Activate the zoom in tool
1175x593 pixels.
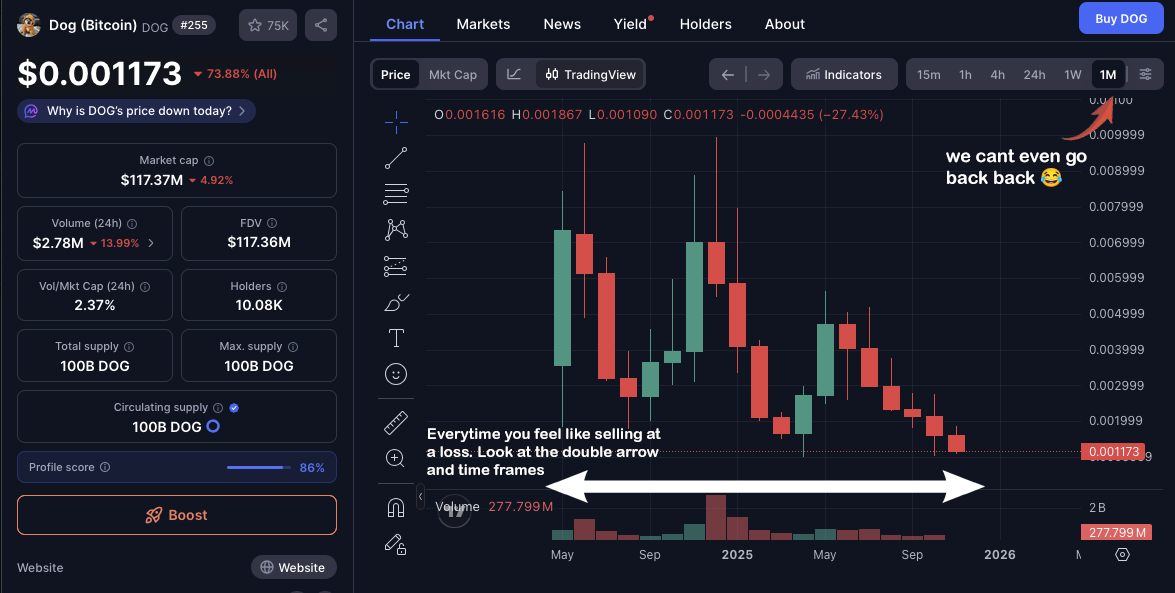coord(396,458)
